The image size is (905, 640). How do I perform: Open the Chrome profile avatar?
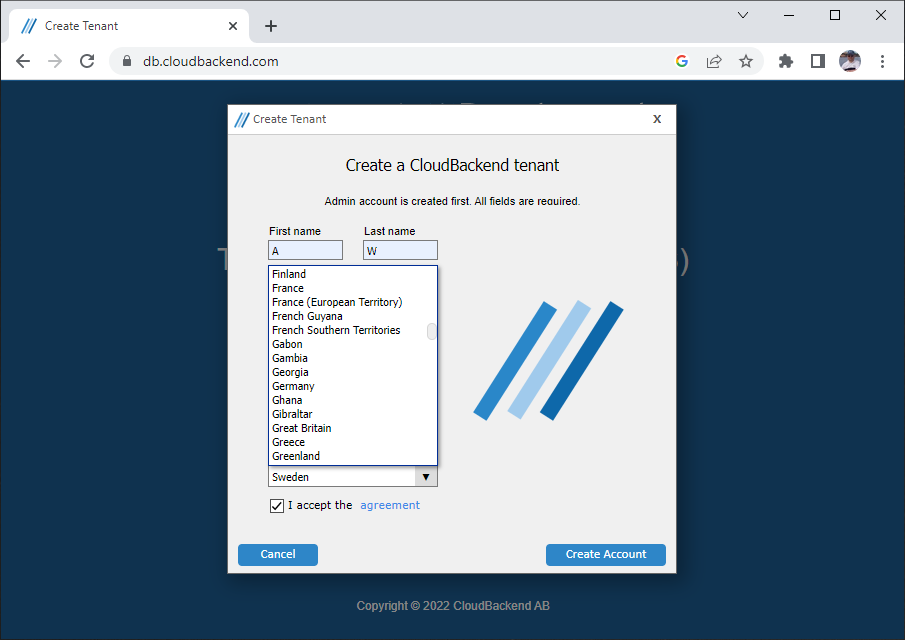tap(850, 61)
